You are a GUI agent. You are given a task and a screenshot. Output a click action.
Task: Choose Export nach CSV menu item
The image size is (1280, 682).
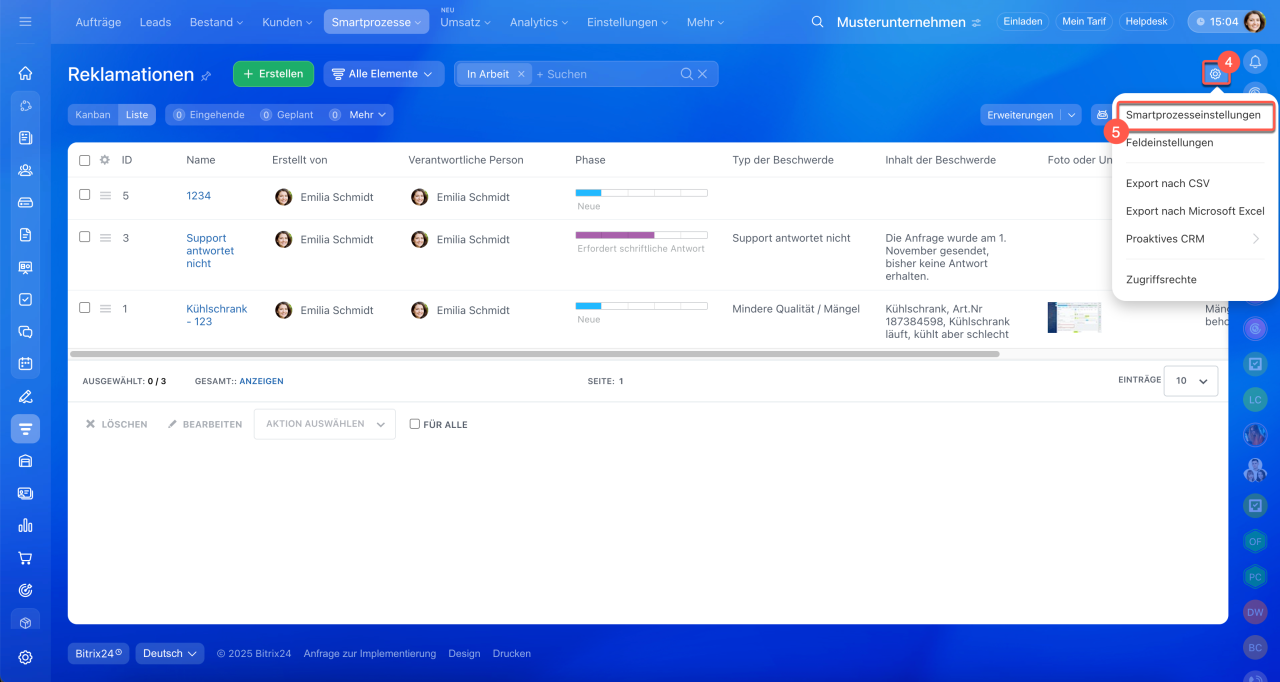tap(1167, 183)
